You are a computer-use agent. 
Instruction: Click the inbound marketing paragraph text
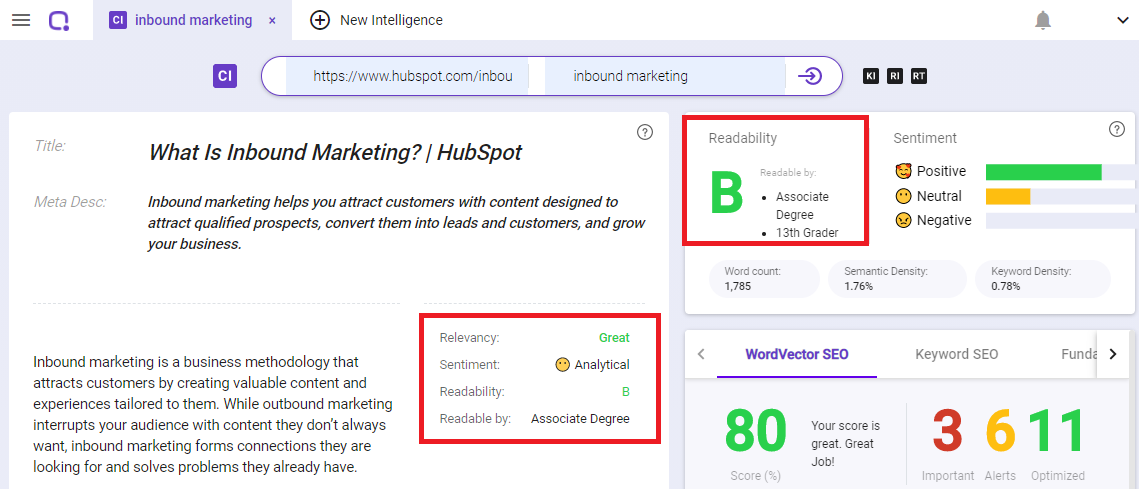pyautogui.click(x=213, y=414)
